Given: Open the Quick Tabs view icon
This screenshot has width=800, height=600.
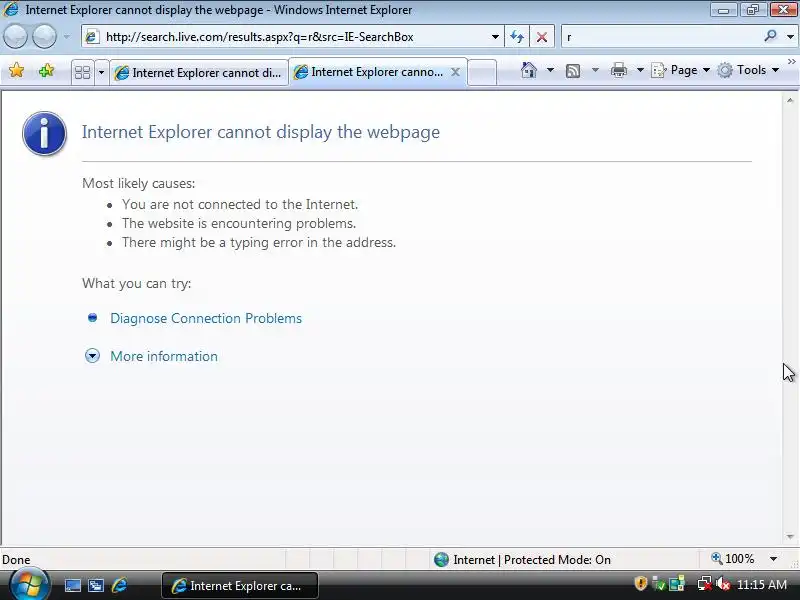Looking at the screenshot, I should coord(82,72).
